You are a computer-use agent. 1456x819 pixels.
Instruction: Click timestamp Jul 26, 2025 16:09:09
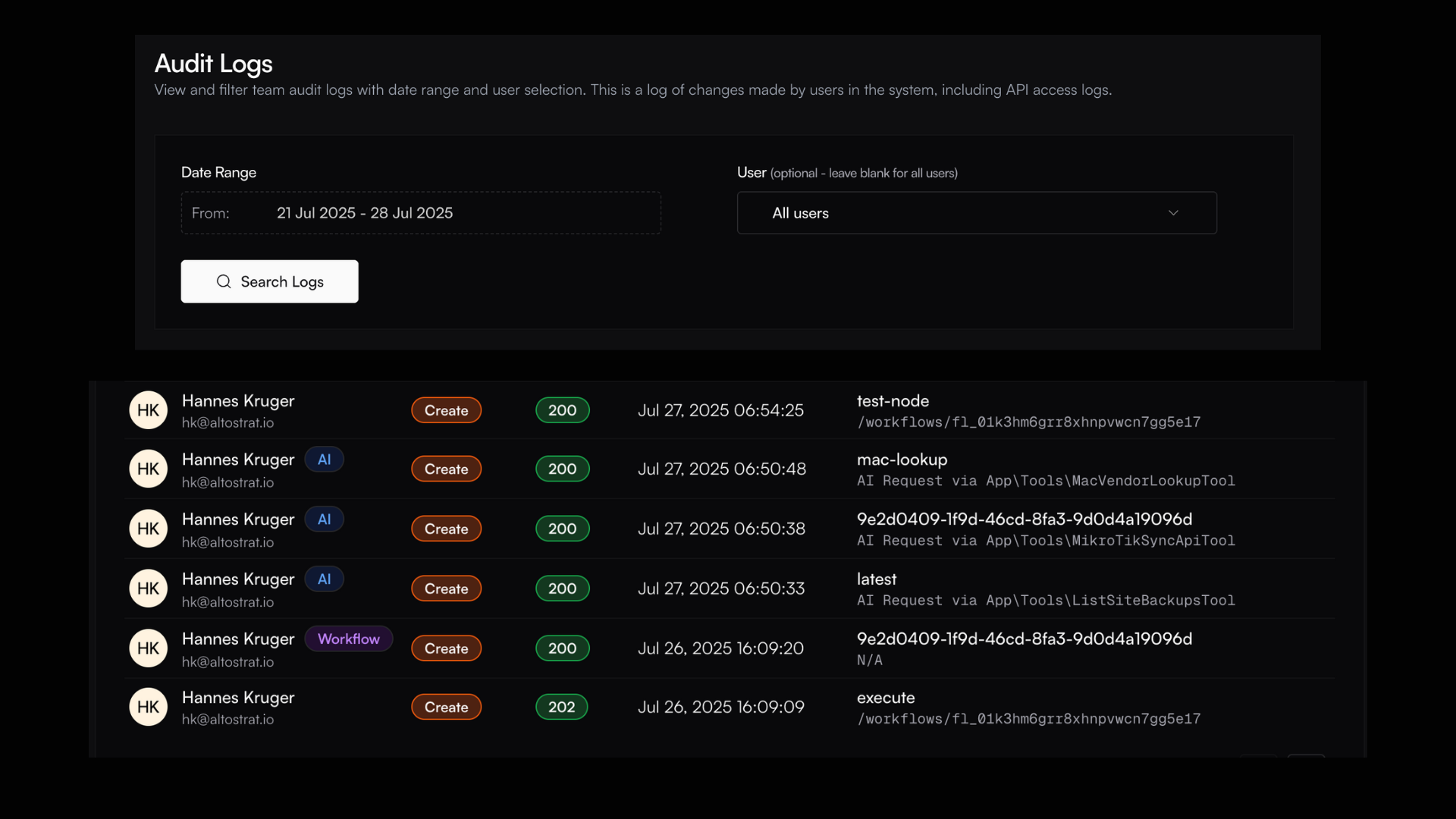[x=721, y=707]
